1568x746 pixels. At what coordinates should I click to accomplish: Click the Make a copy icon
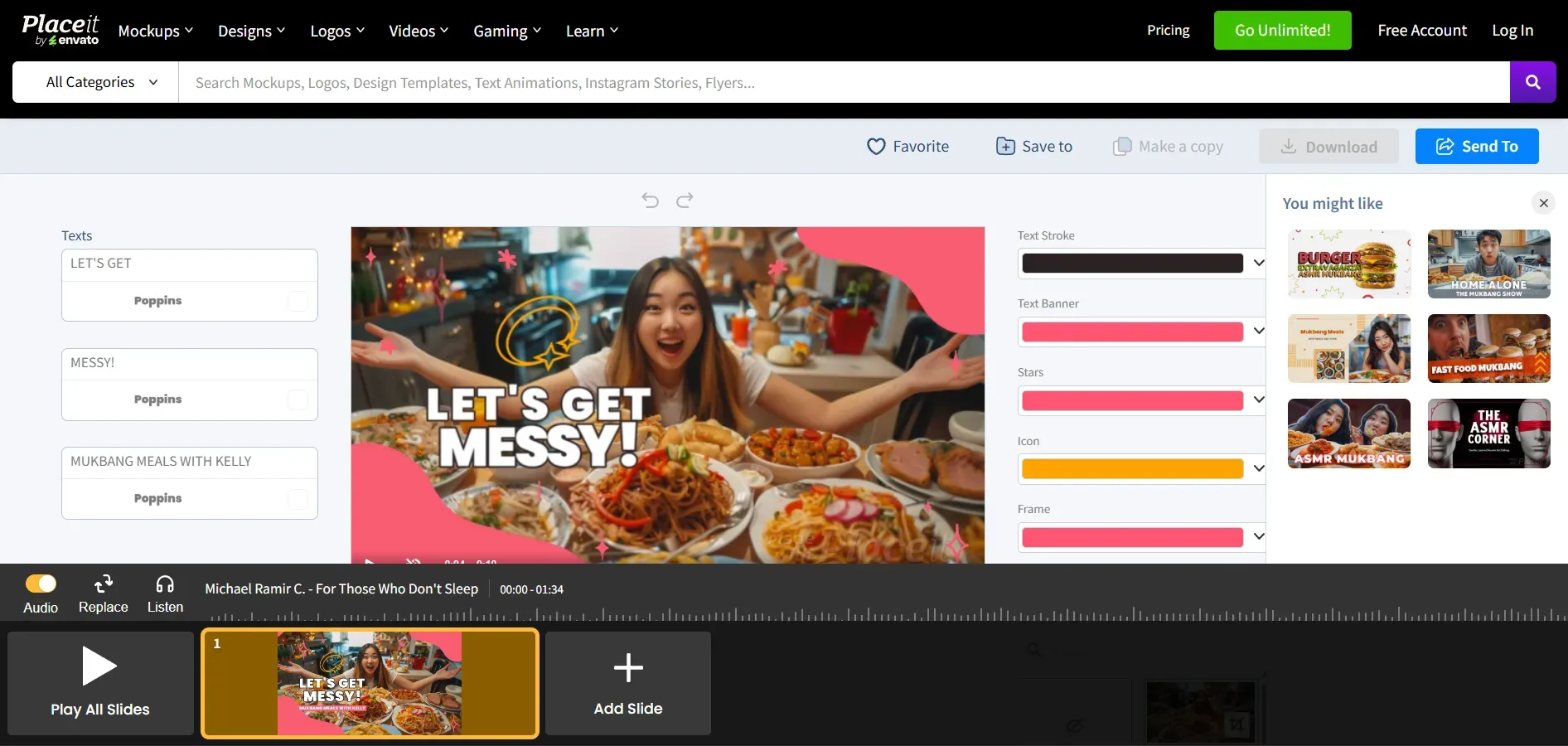(x=1123, y=146)
